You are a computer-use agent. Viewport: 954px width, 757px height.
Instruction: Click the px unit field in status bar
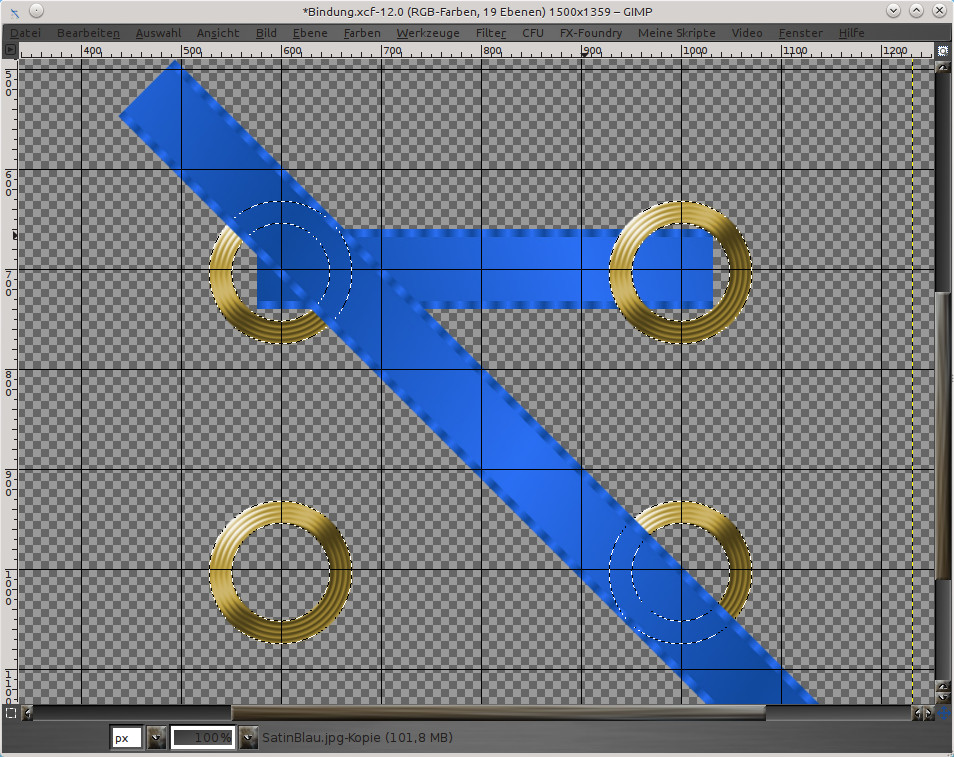pos(126,738)
